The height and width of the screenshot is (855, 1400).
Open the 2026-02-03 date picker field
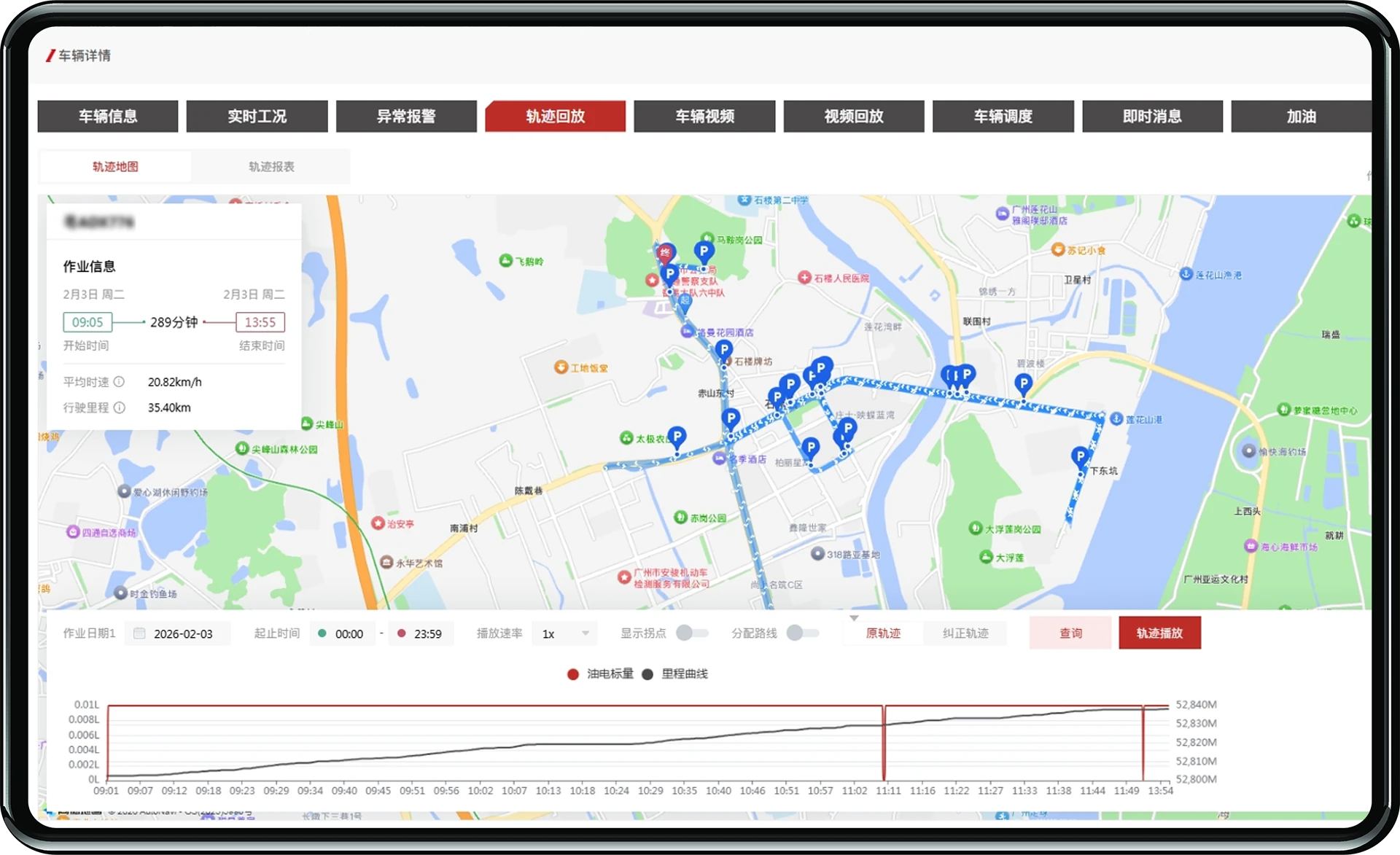(183, 633)
